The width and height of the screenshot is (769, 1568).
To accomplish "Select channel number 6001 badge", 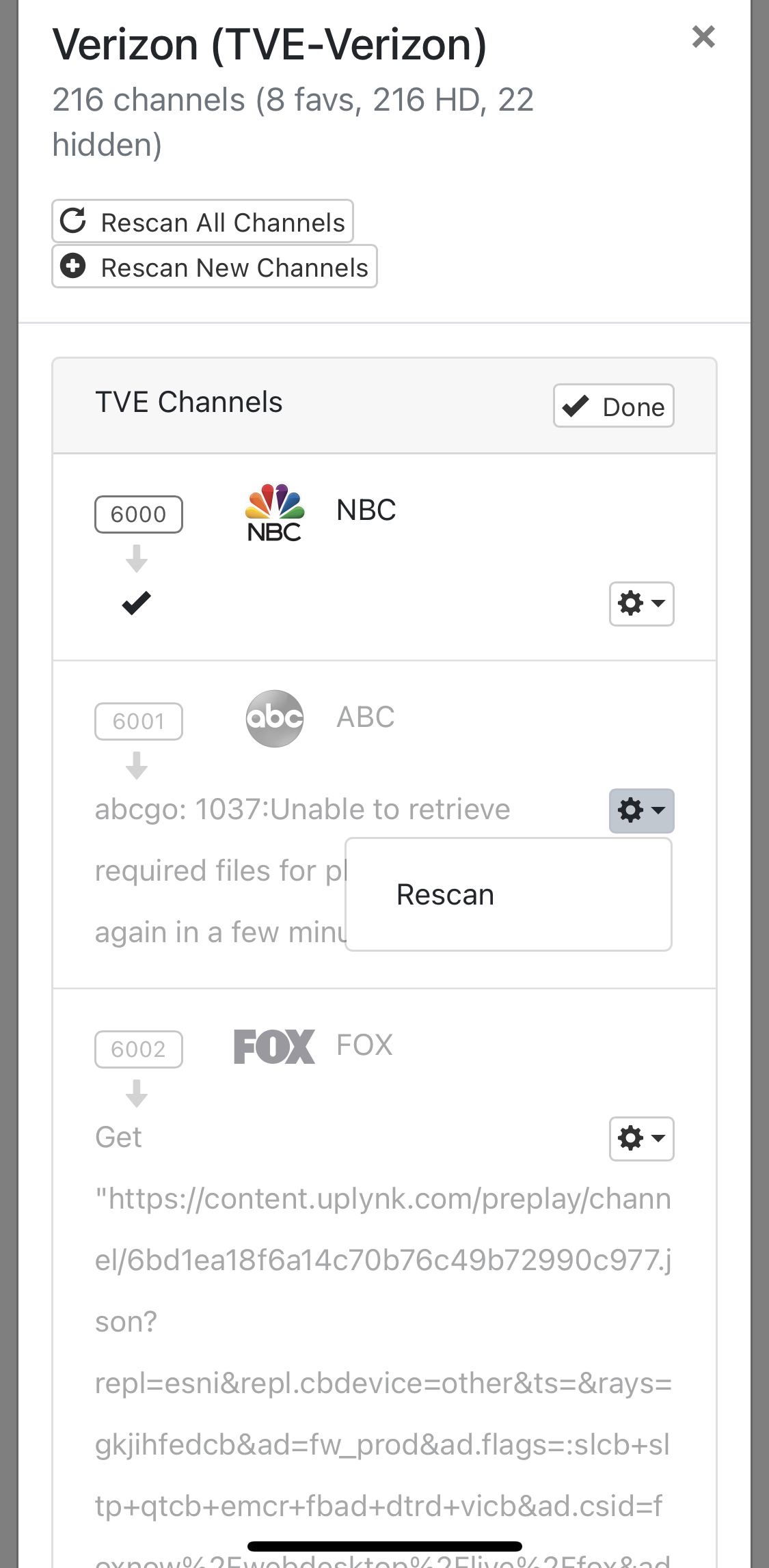I will click(x=139, y=721).
